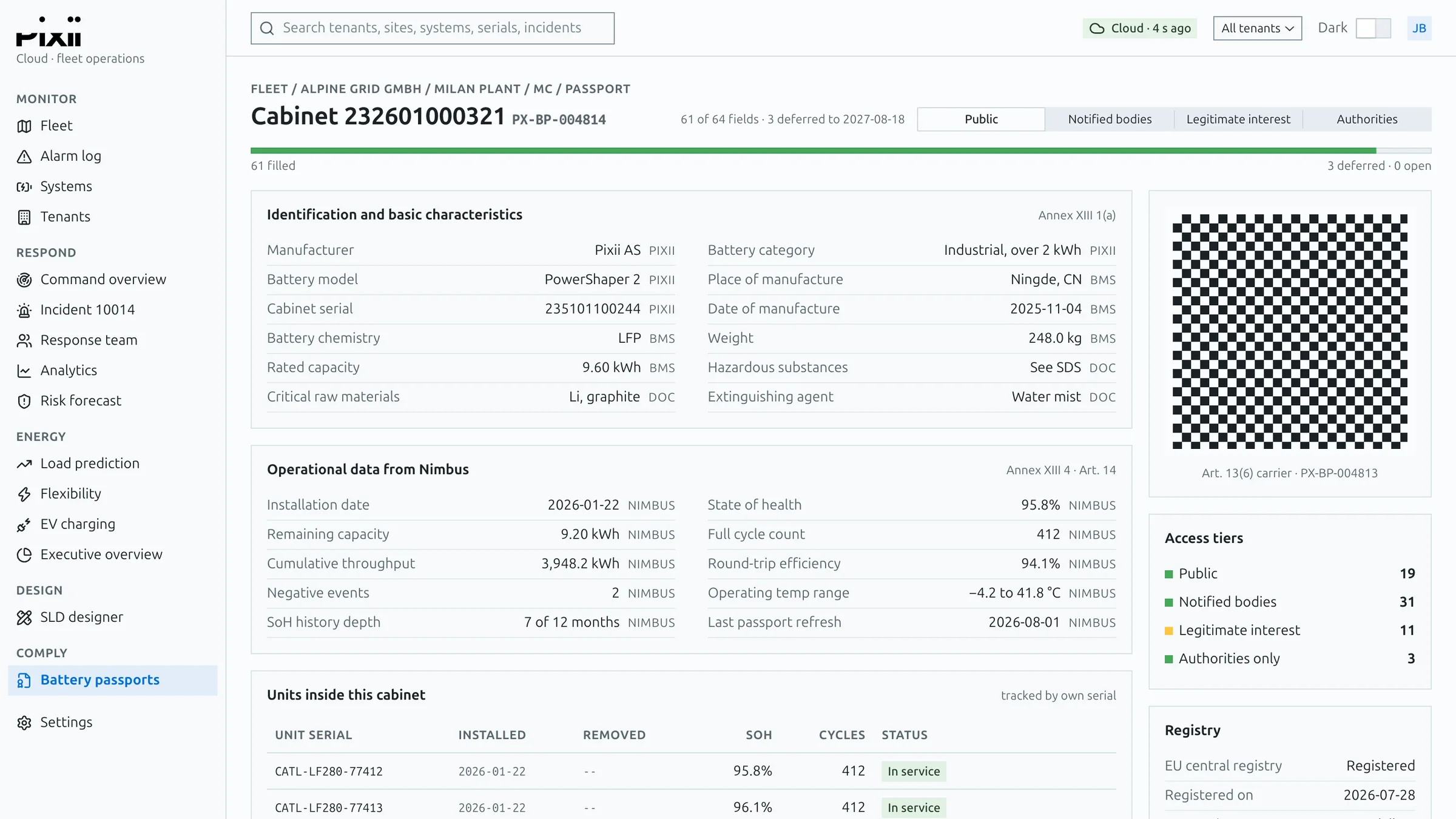This screenshot has width=1456, height=819.
Task: Click the search magnifier icon
Action: tap(267, 28)
